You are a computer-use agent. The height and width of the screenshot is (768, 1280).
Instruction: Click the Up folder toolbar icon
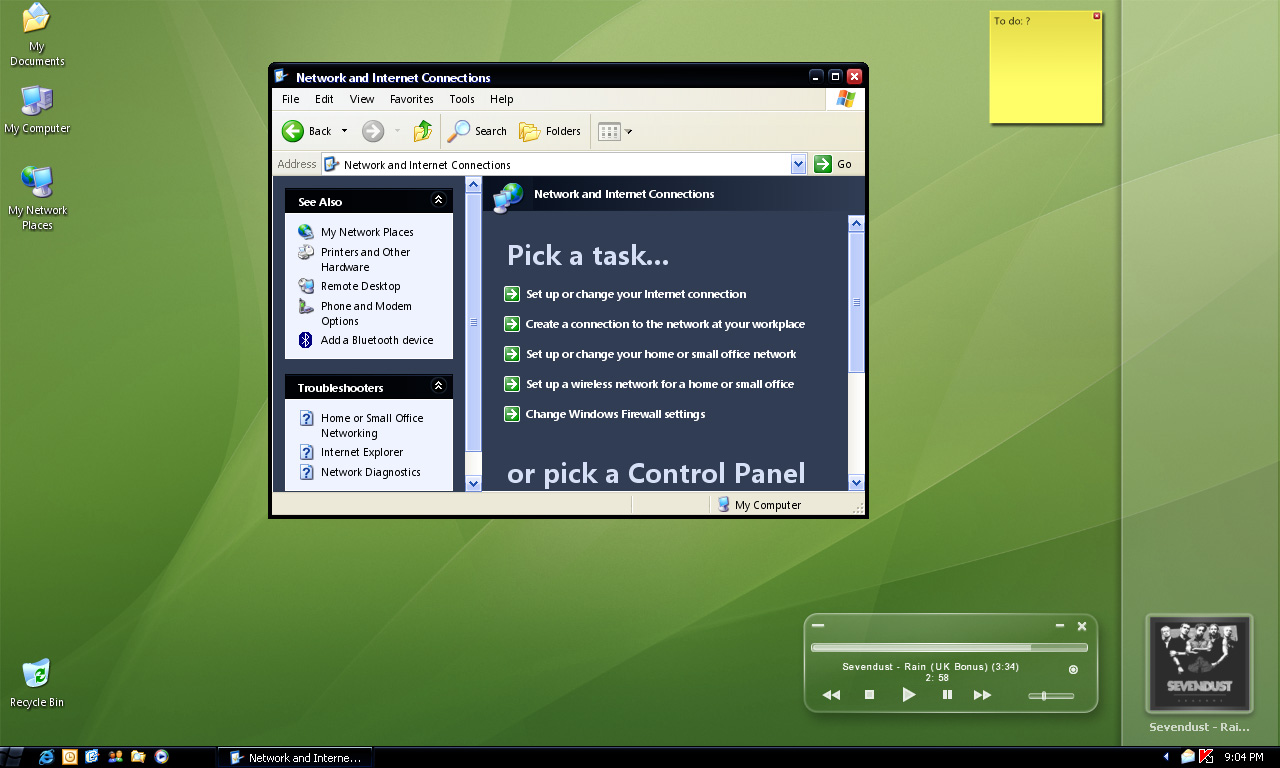pyautogui.click(x=423, y=131)
